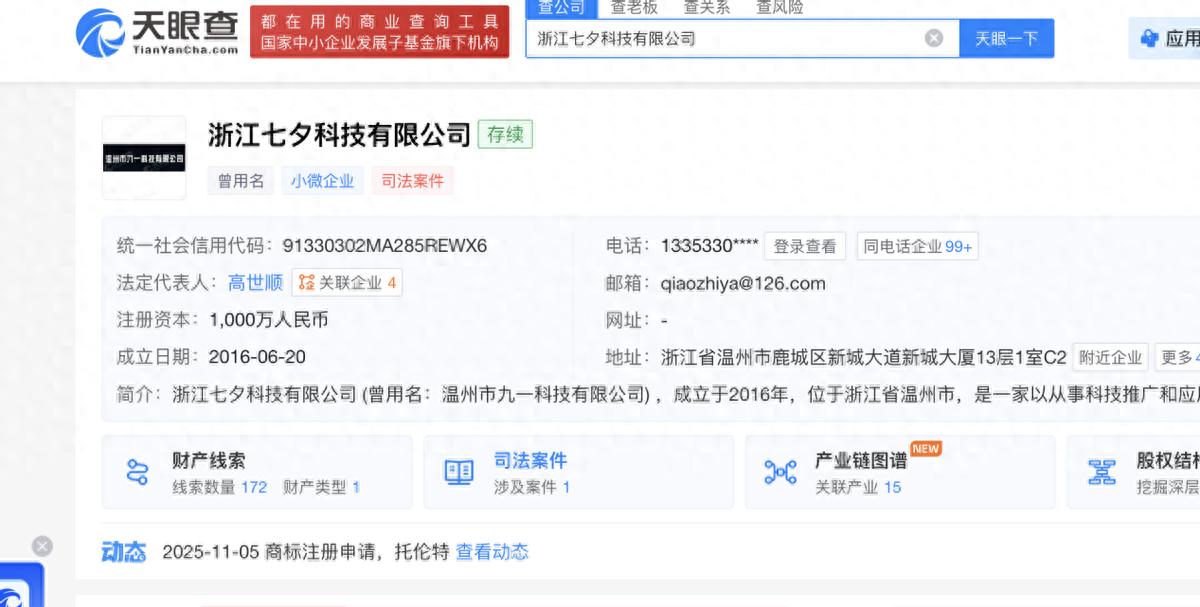Click the 股权结构 card icon
This screenshot has height=607, width=1200.
(x=1102, y=472)
